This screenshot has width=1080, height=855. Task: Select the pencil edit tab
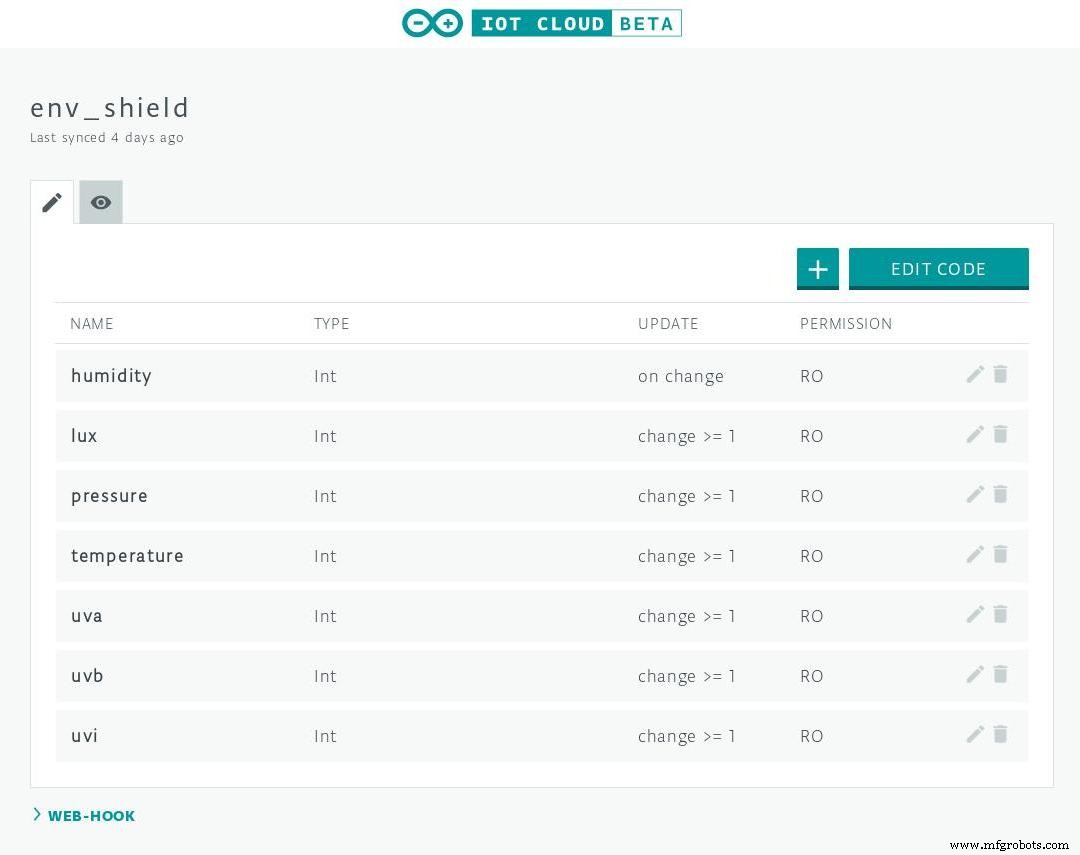click(x=51, y=202)
